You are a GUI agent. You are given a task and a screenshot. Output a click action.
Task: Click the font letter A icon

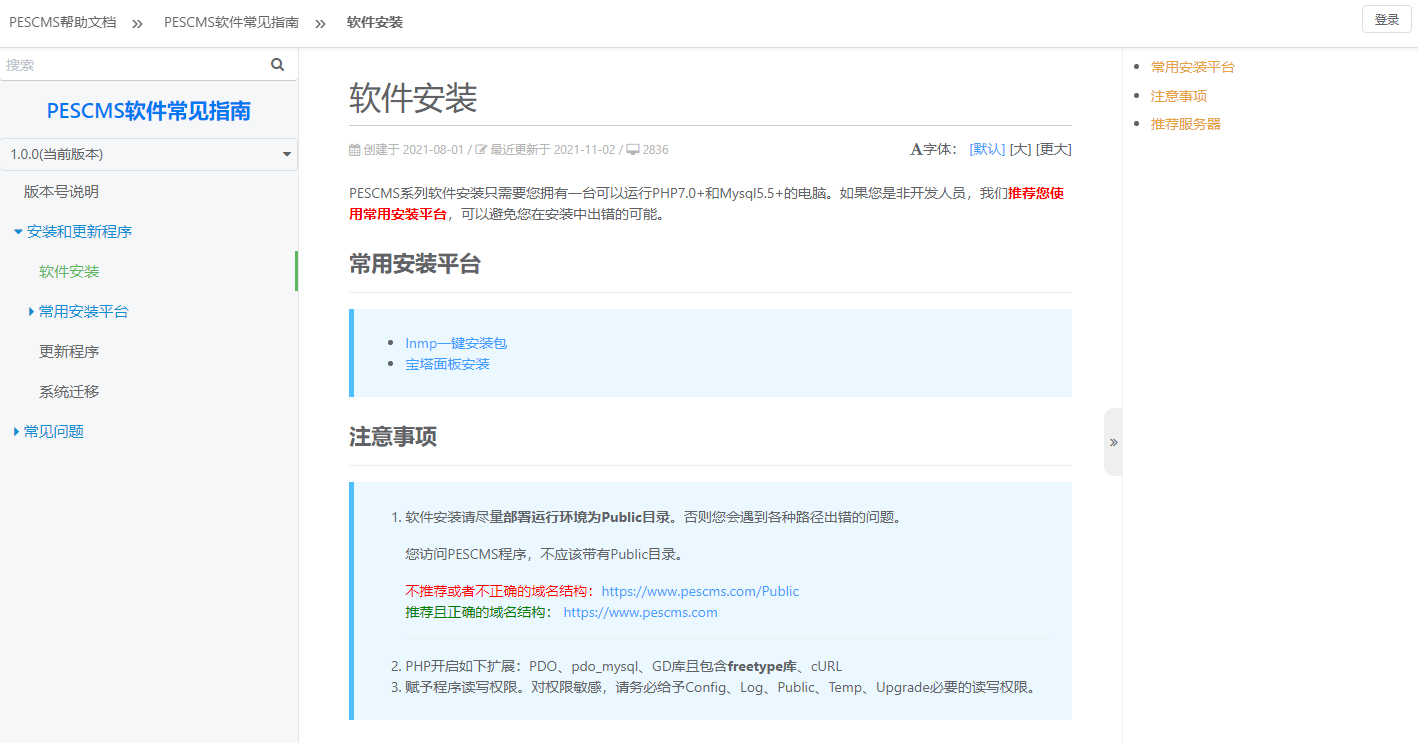(916, 150)
